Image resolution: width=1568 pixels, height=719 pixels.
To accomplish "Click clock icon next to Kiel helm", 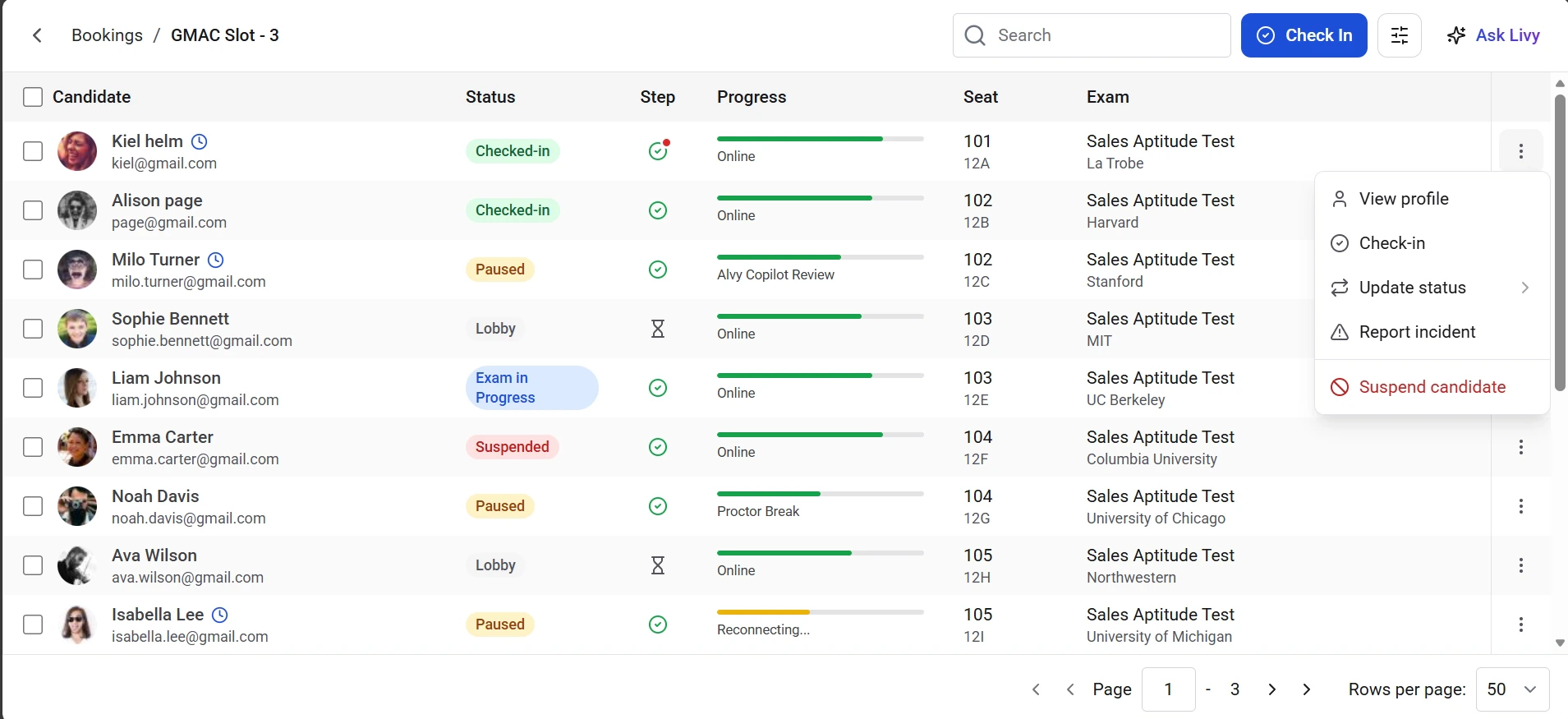I will [x=199, y=141].
